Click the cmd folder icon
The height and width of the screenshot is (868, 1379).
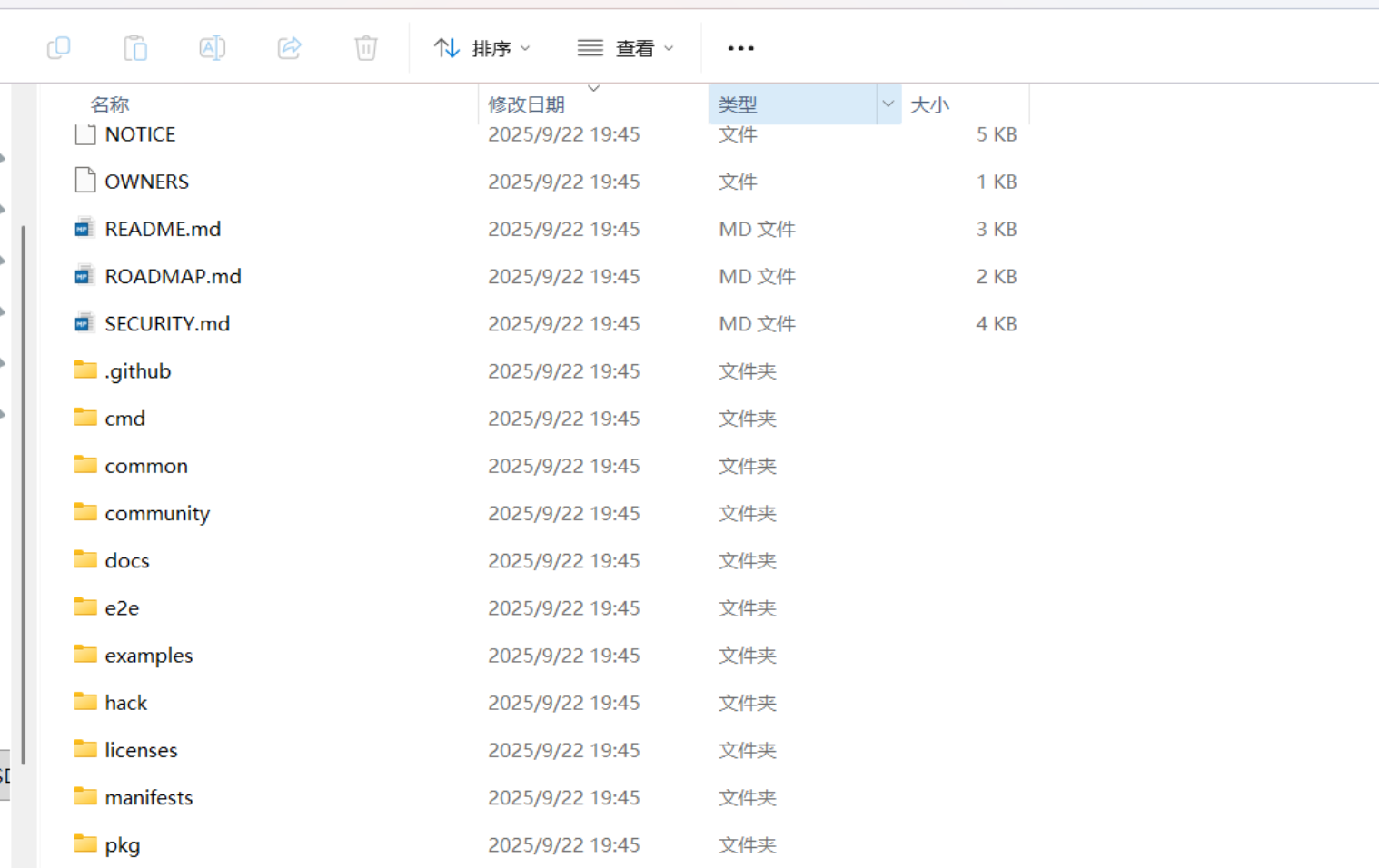click(85, 417)
